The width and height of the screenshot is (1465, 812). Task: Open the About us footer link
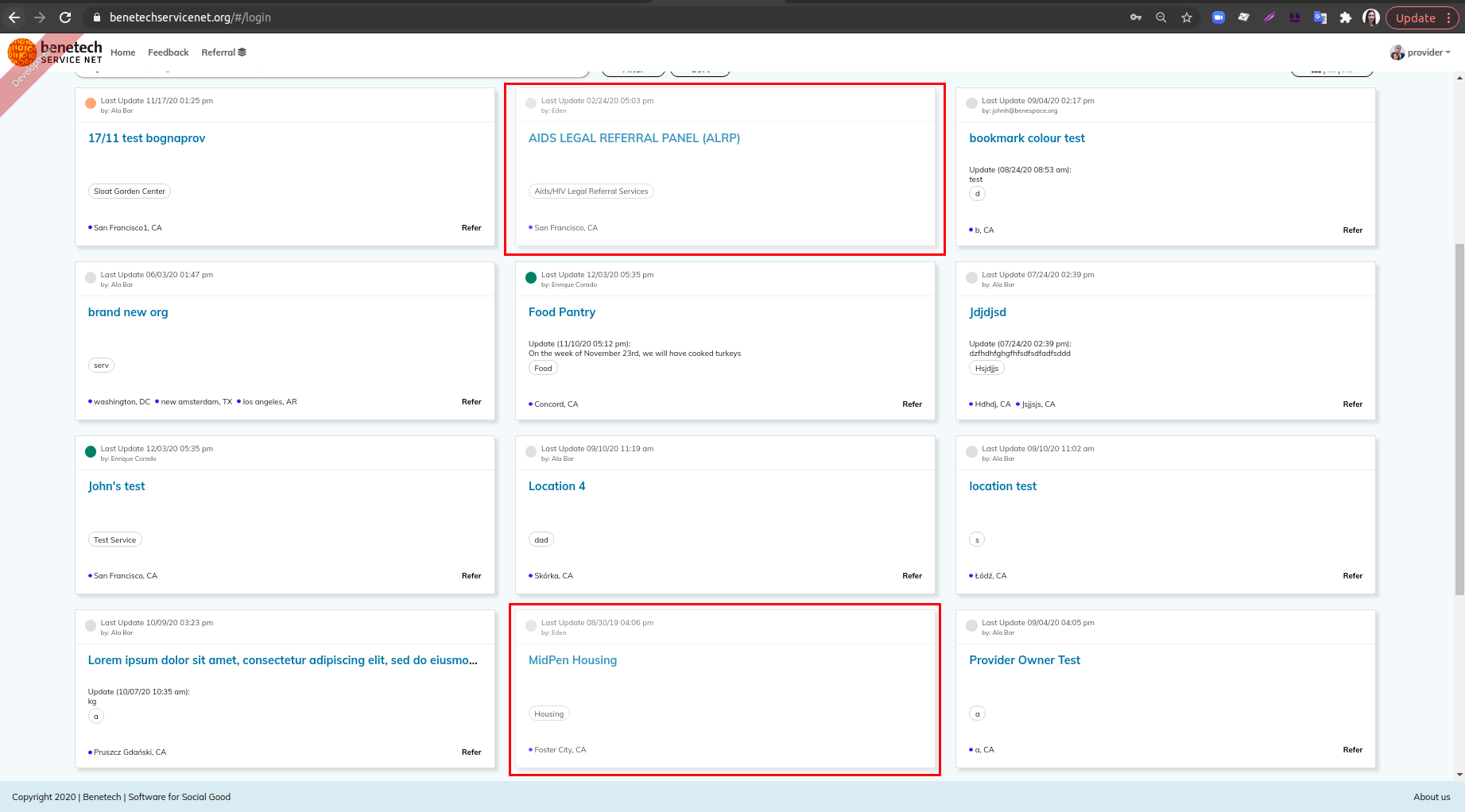point(1432,797)
